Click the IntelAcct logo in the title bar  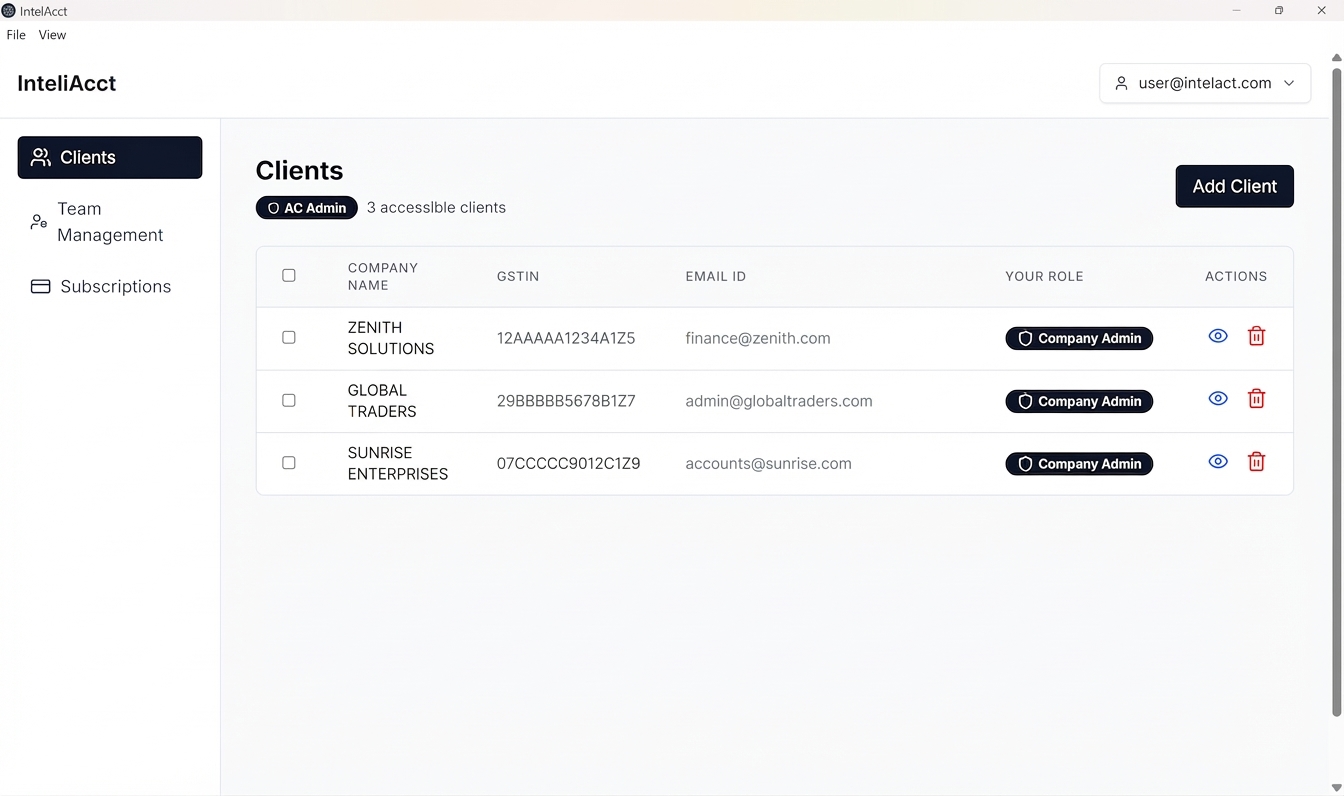click(9, 10)
